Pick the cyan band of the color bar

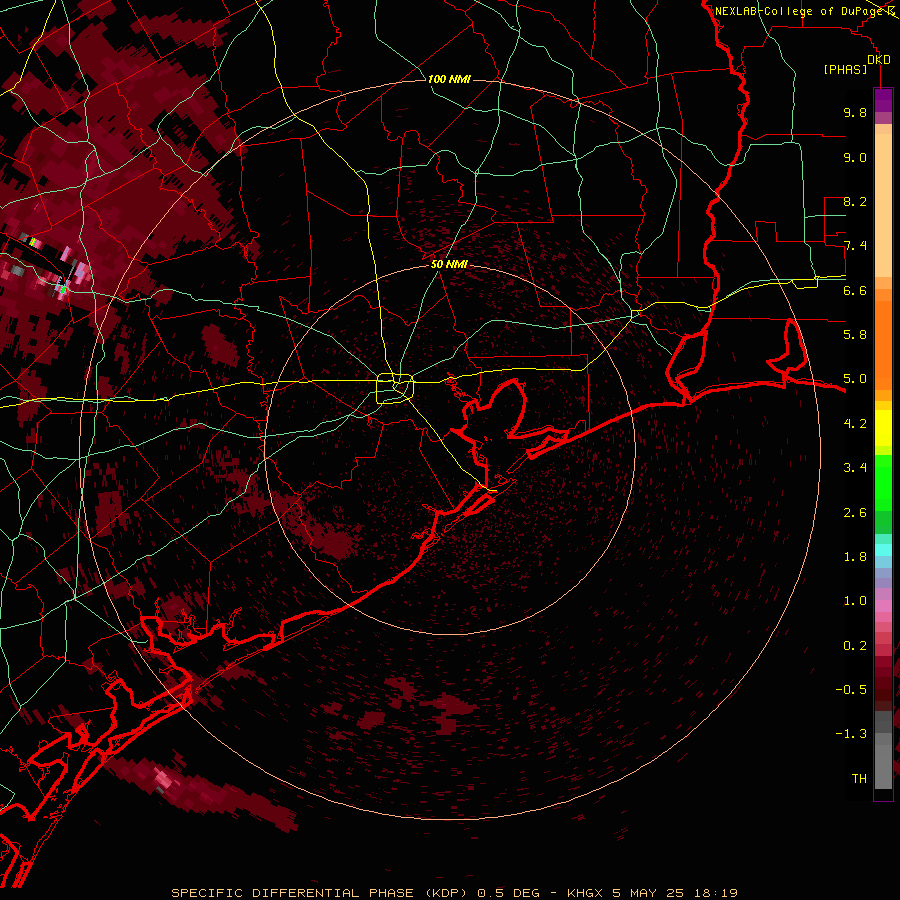click(883, 550)
